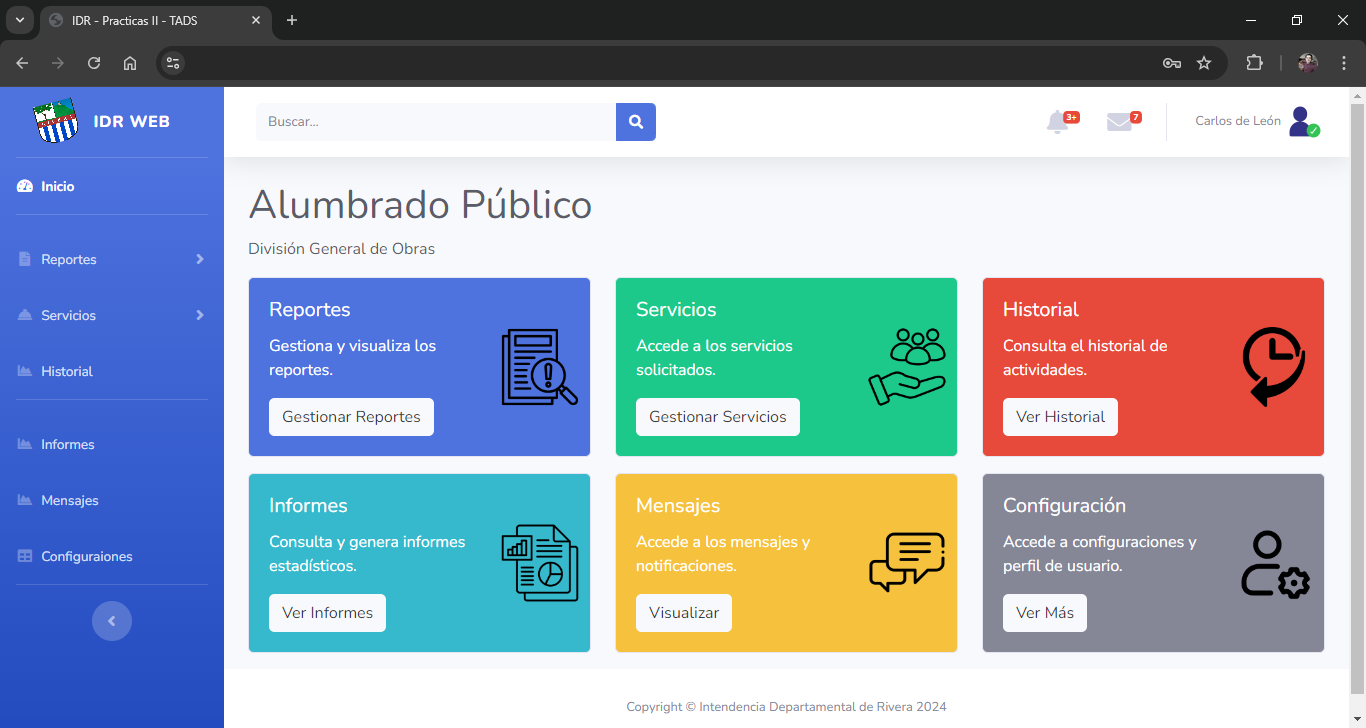This screenshot has width=1366, height=728.
Task: Click the Buscar search input field
Action: click(x=436, y=122)
